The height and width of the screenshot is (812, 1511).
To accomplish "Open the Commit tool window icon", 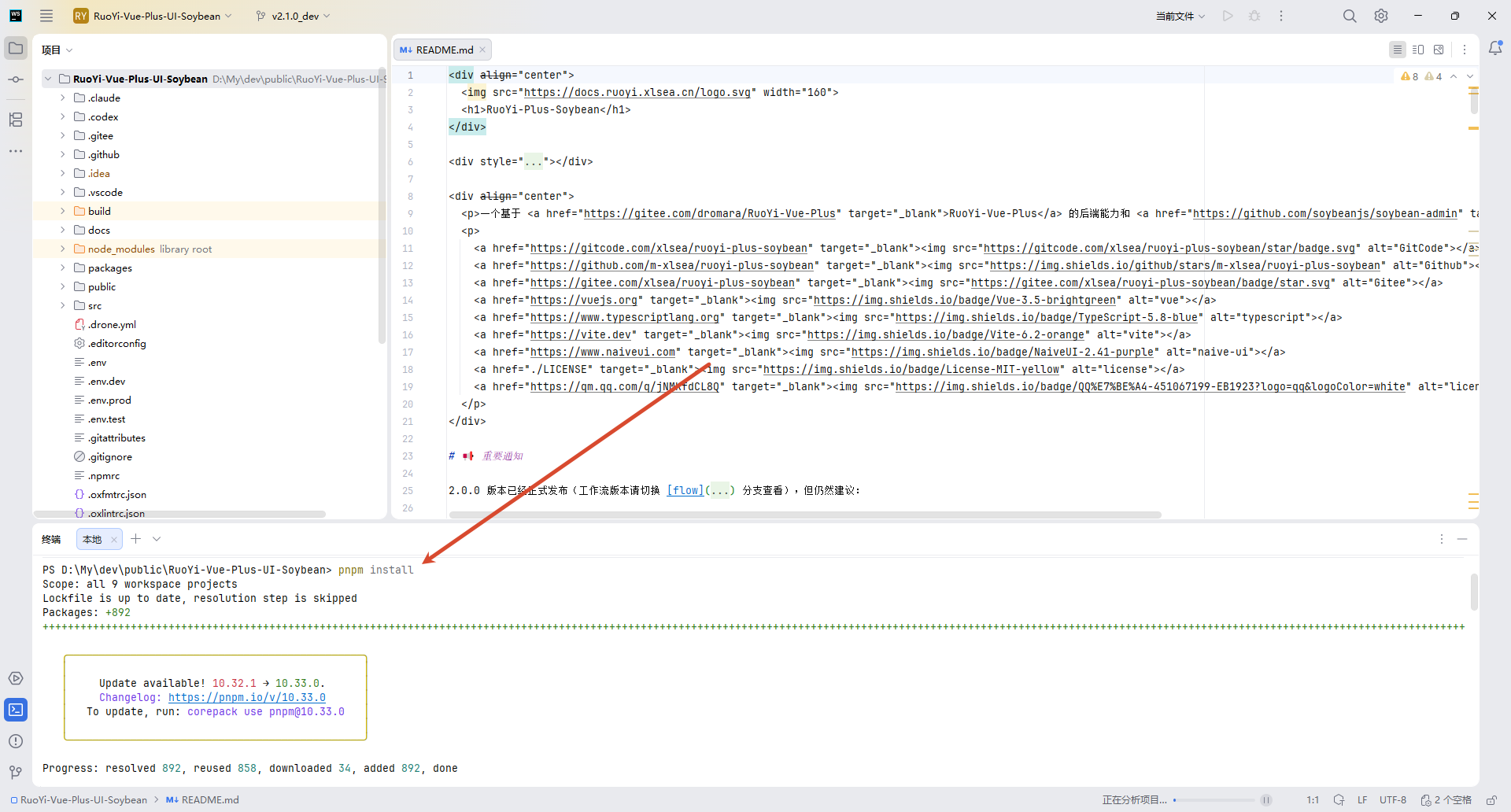I will pyautogui.click(x=16, y=79).
